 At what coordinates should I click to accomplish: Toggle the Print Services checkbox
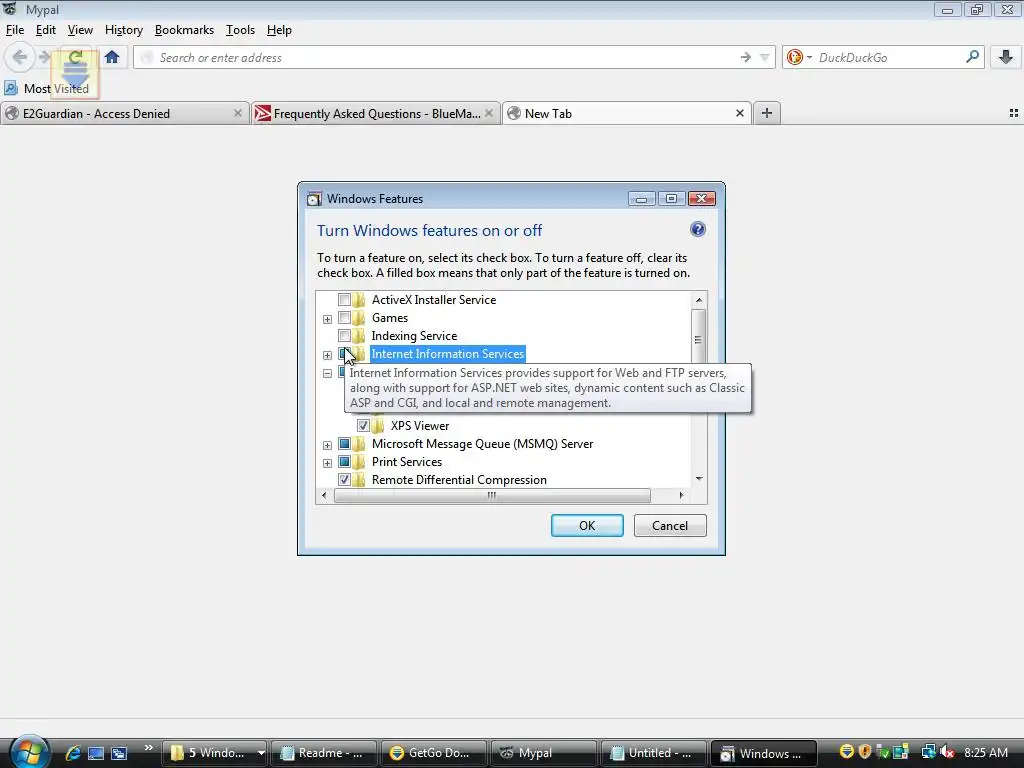[344, 462]
